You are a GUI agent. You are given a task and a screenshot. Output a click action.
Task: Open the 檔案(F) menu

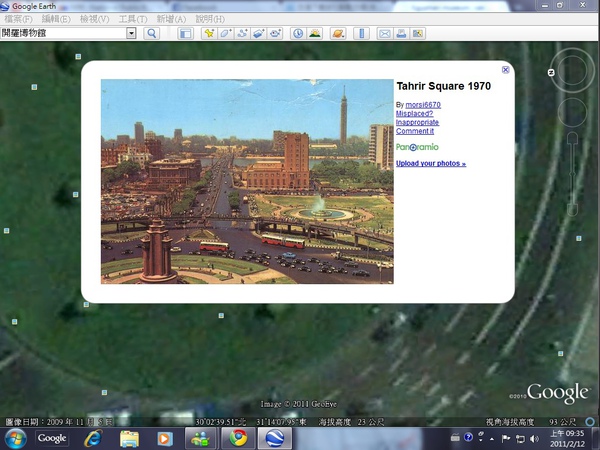point(18,19)
